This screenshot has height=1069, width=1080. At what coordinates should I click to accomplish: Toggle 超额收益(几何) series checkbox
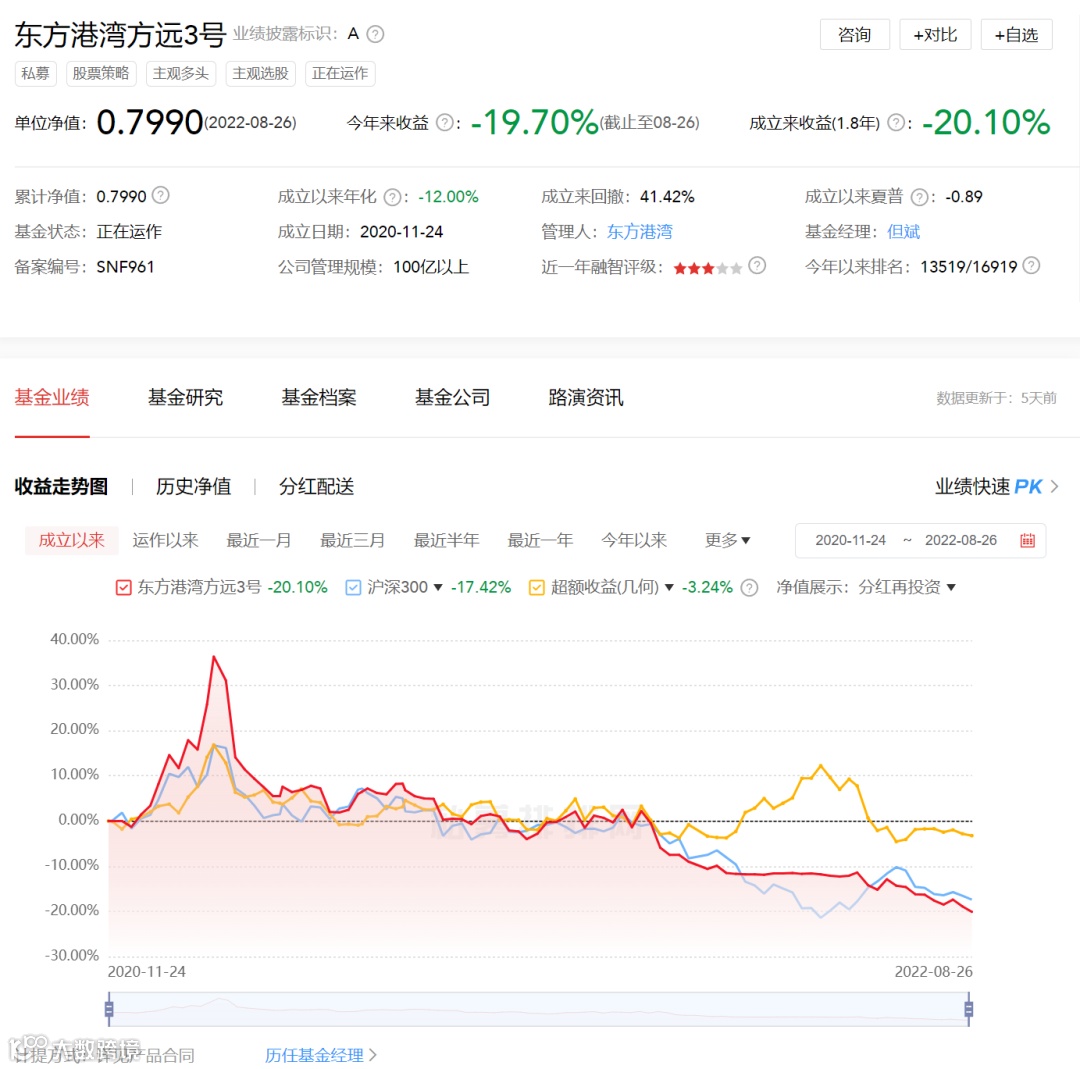(x=537, y=588)
